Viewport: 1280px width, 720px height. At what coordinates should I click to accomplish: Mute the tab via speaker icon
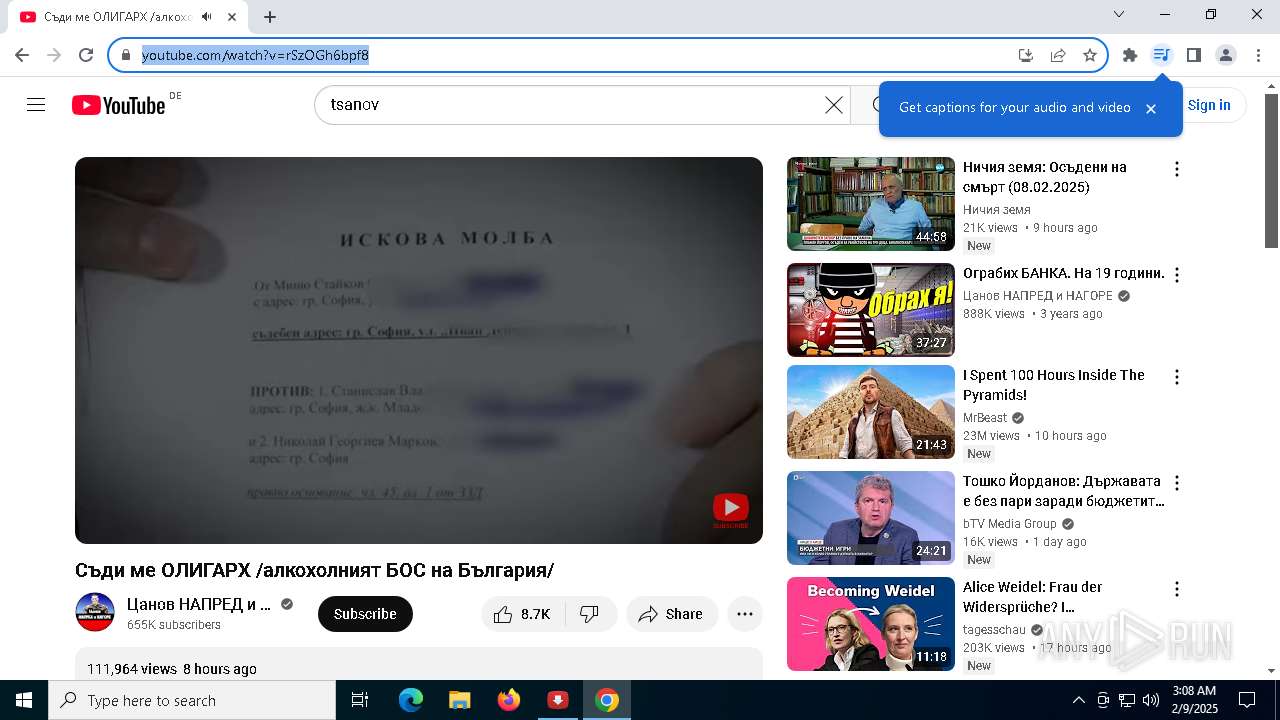207,17
